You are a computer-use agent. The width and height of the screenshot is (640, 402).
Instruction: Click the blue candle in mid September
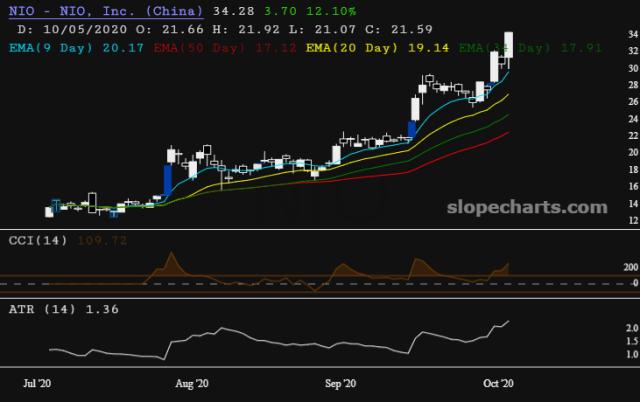(x=411, y=130)
